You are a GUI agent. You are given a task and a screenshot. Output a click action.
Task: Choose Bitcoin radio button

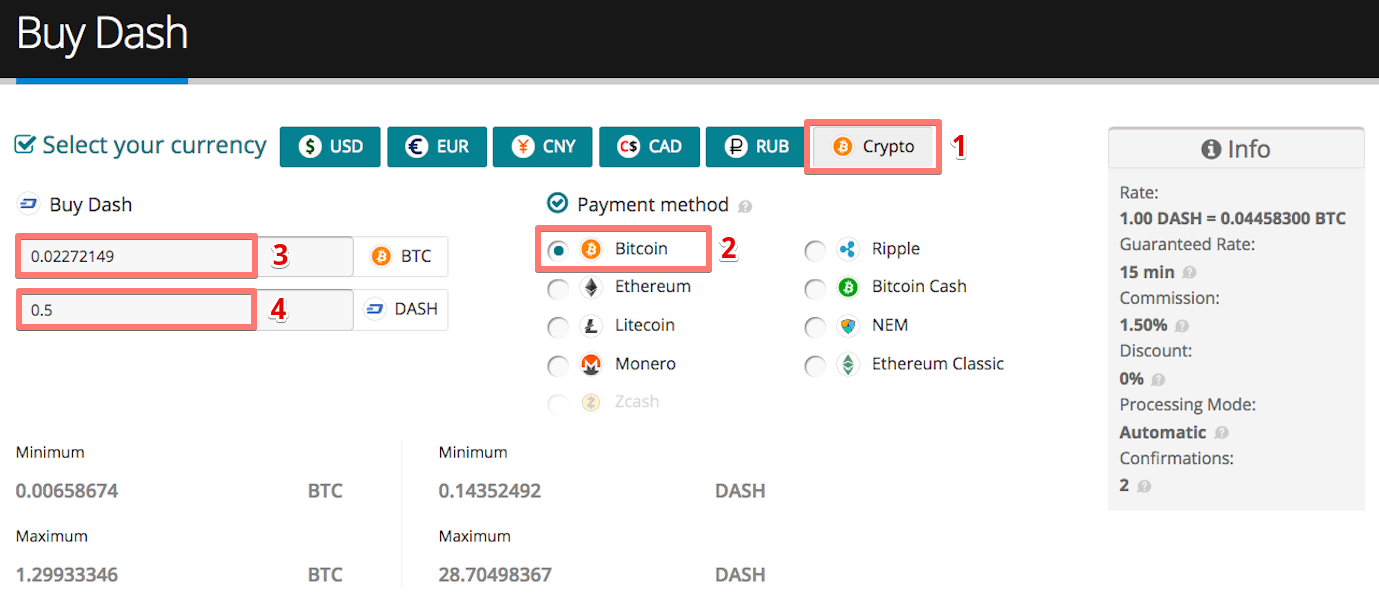[558, 249]
